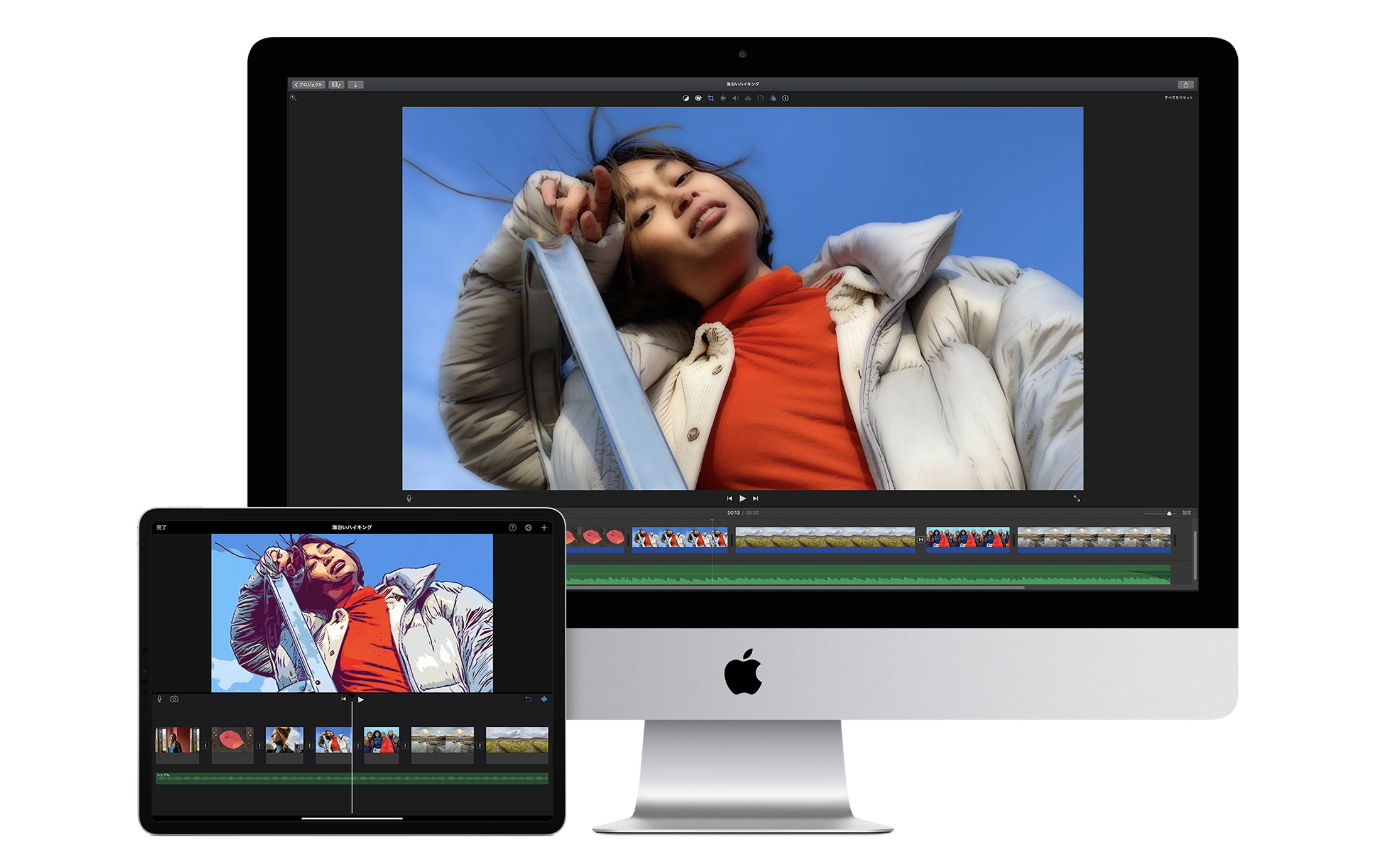Open the clip information (i) inspector
Screen dimensions: 1400x855
click(785, 98)
